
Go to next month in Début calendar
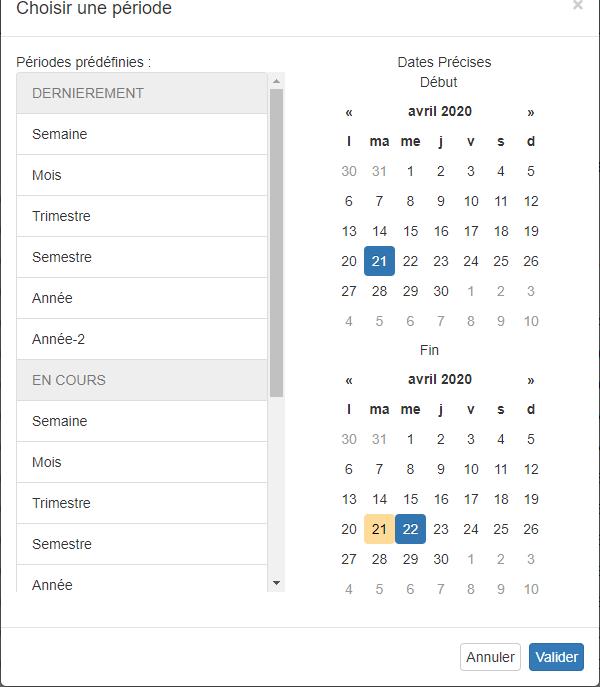point(531,112)
